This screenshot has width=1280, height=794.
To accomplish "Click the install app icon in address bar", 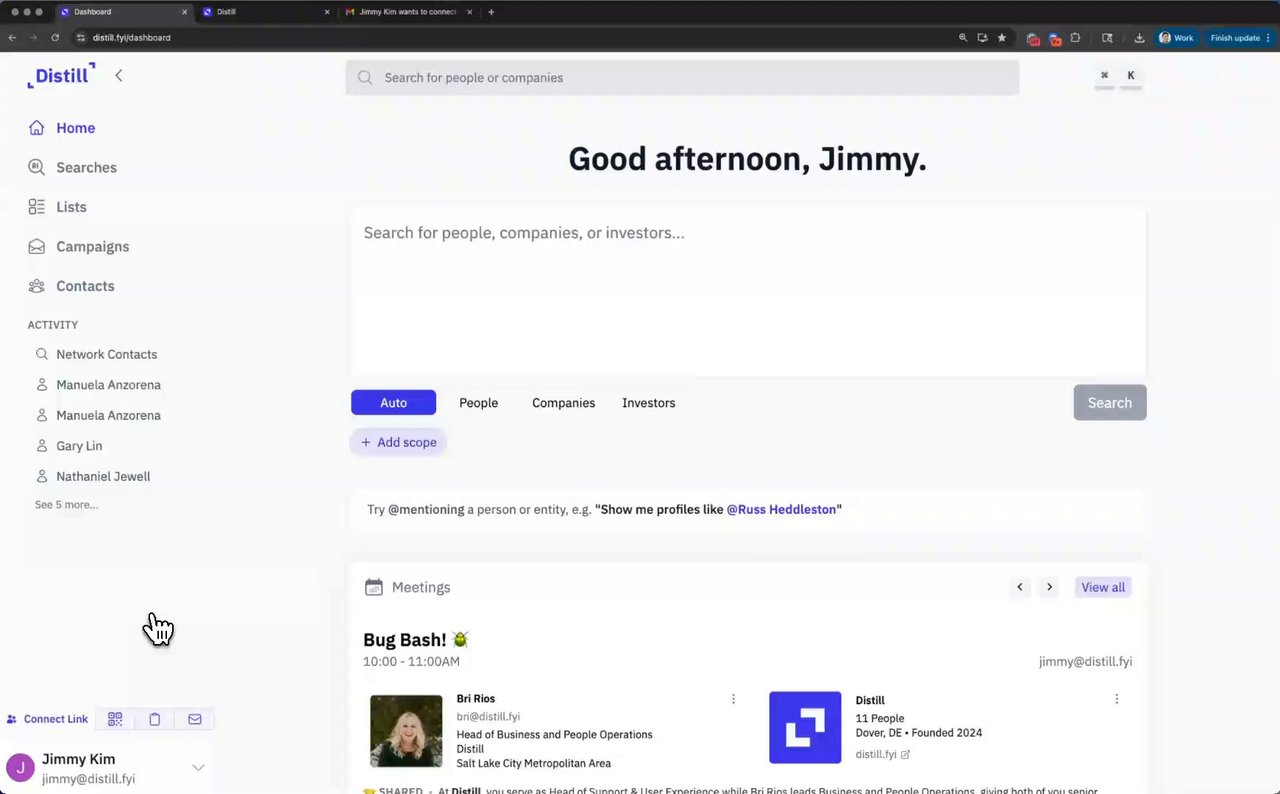I will tap(982, 38).
